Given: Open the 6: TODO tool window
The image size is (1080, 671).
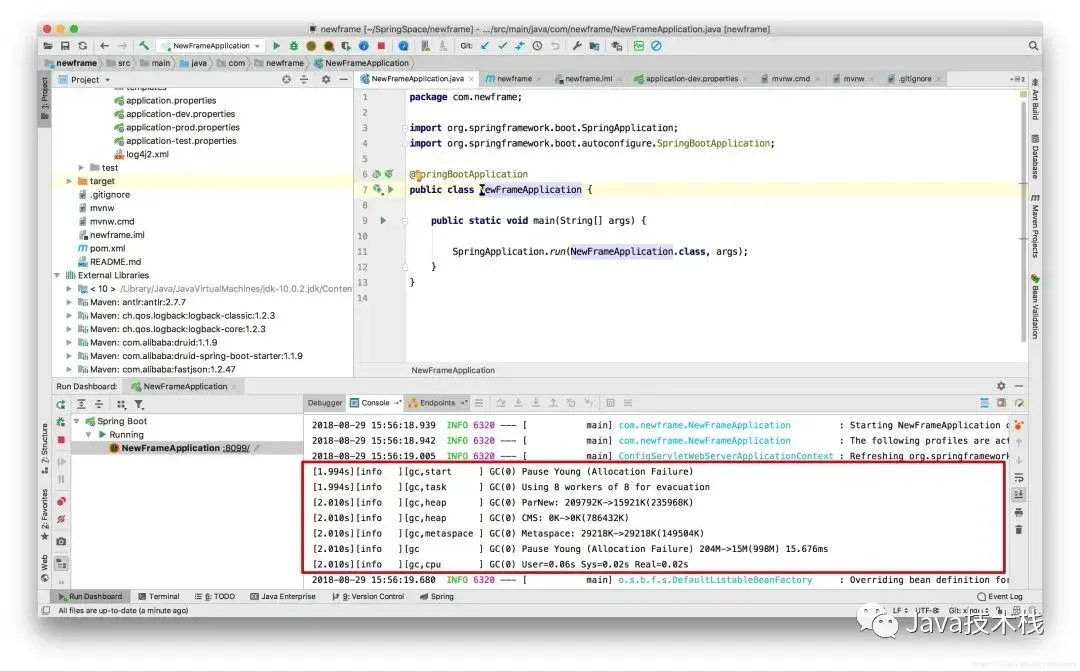Looking at the screenshot, I should (215, 597).
